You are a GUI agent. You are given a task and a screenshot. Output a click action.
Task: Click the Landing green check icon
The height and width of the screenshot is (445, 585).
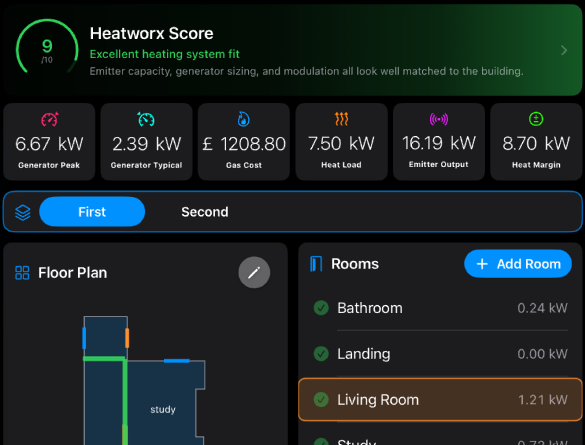tap(321, 354)
